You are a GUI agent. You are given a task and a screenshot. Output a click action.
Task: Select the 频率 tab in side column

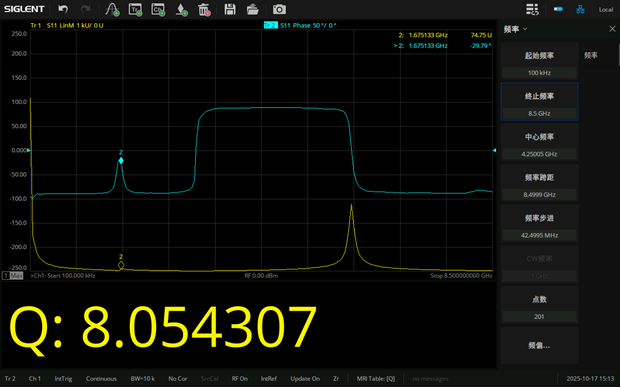pos(591,55)
